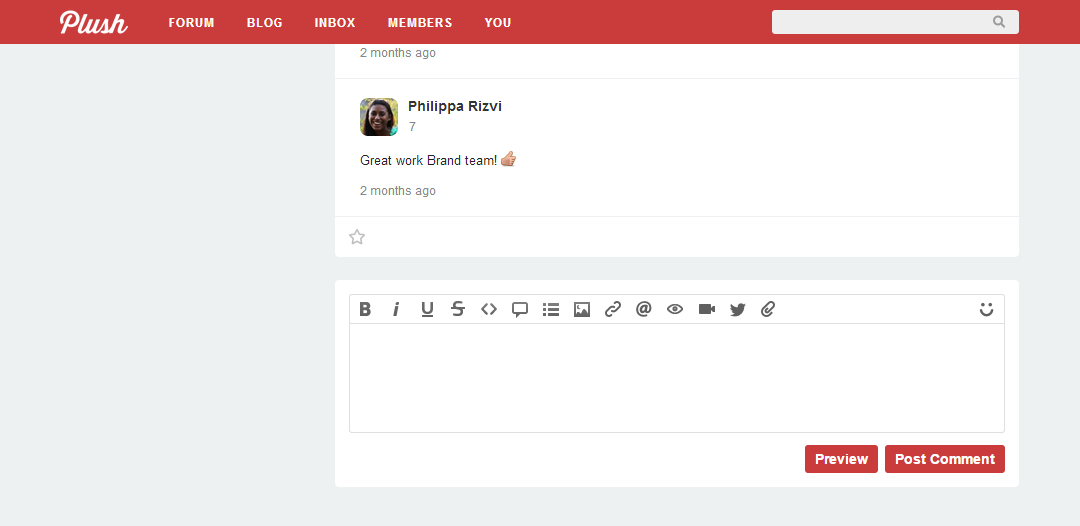1080x526 pixels.
Task: Attach a file with the paperclip icon
Action: click(769, 309)
